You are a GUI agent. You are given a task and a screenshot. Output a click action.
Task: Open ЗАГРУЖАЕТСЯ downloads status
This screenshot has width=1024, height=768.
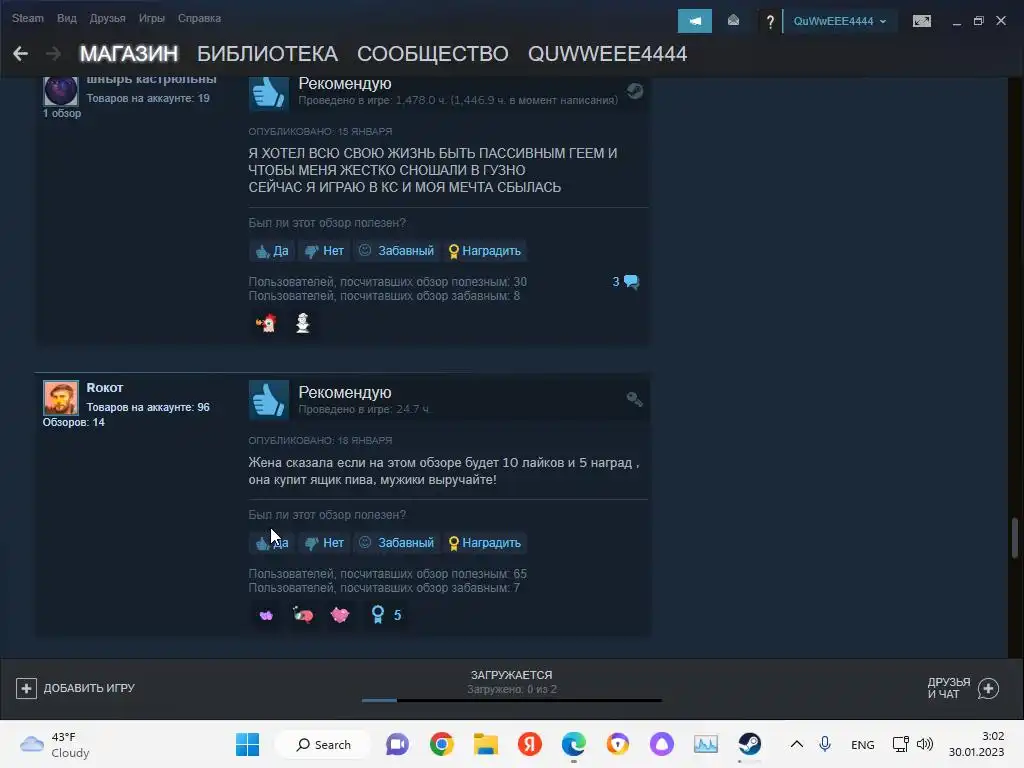click(x=511, y=681)
